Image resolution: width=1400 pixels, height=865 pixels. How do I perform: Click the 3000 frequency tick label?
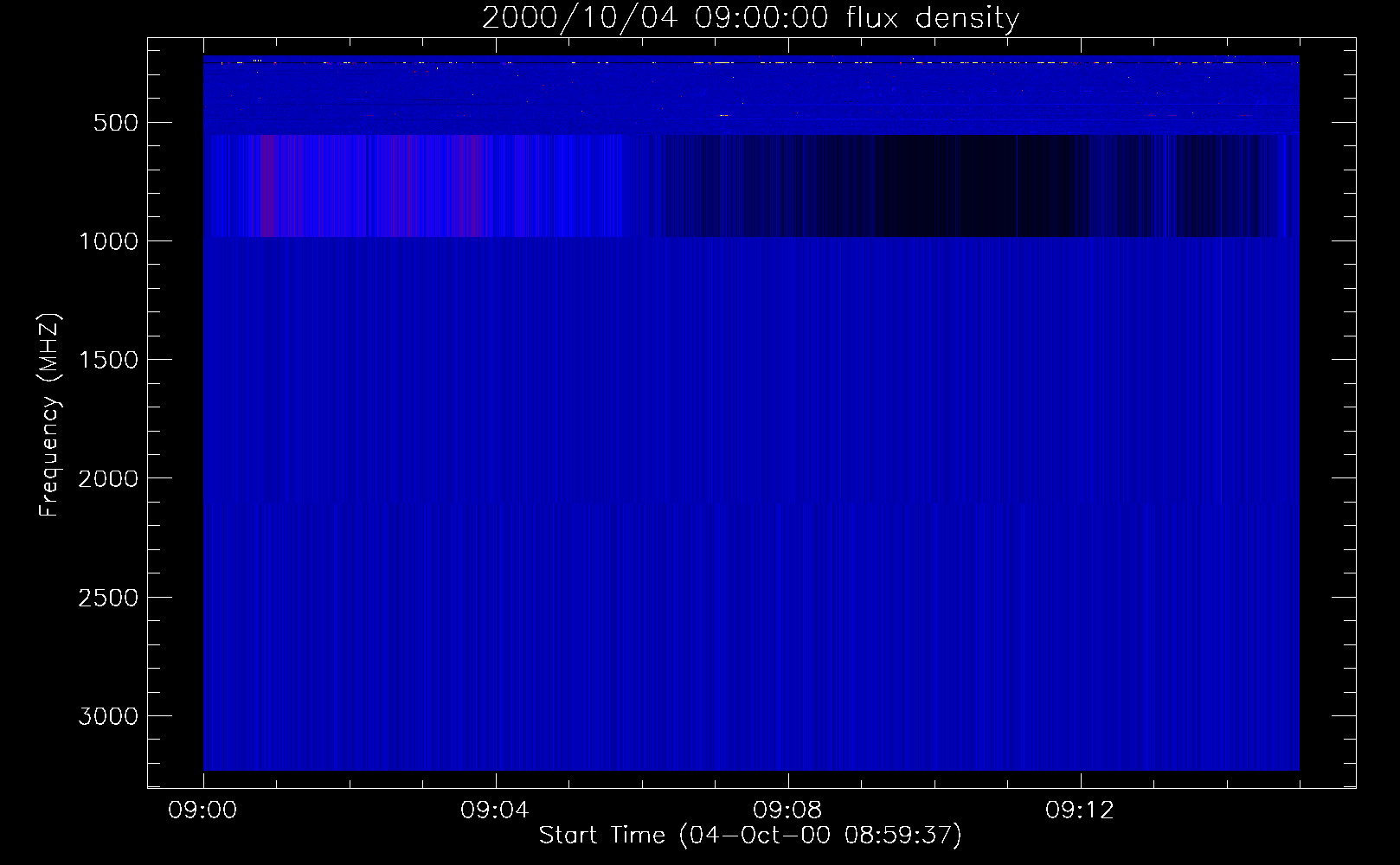pyautogui.click(x=108, y=716)
